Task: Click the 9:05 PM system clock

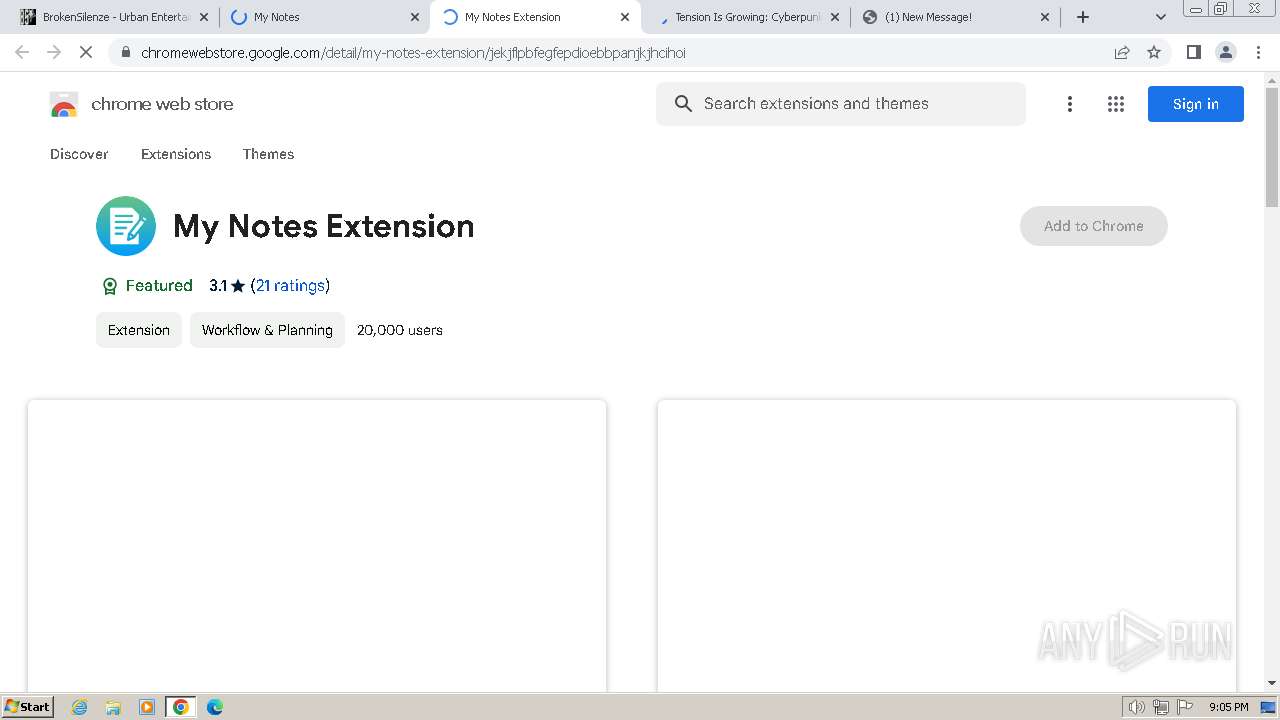Action: pos(1229,707)
